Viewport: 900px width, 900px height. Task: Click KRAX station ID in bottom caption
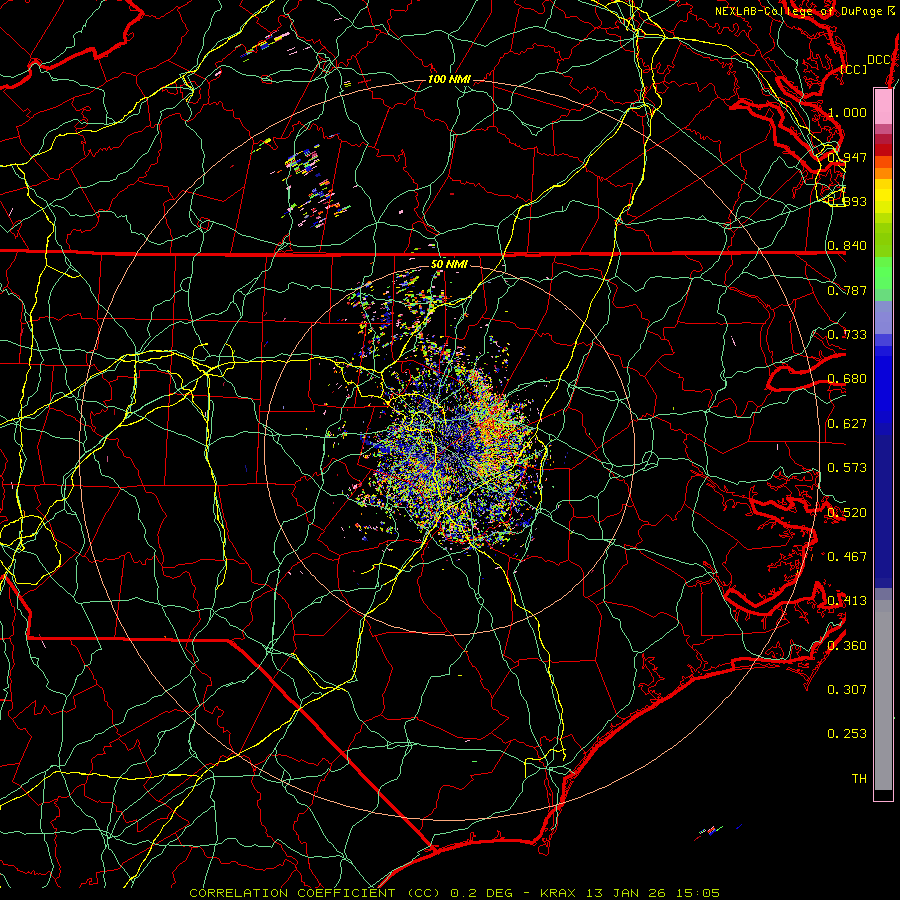[x=560, y=893]
